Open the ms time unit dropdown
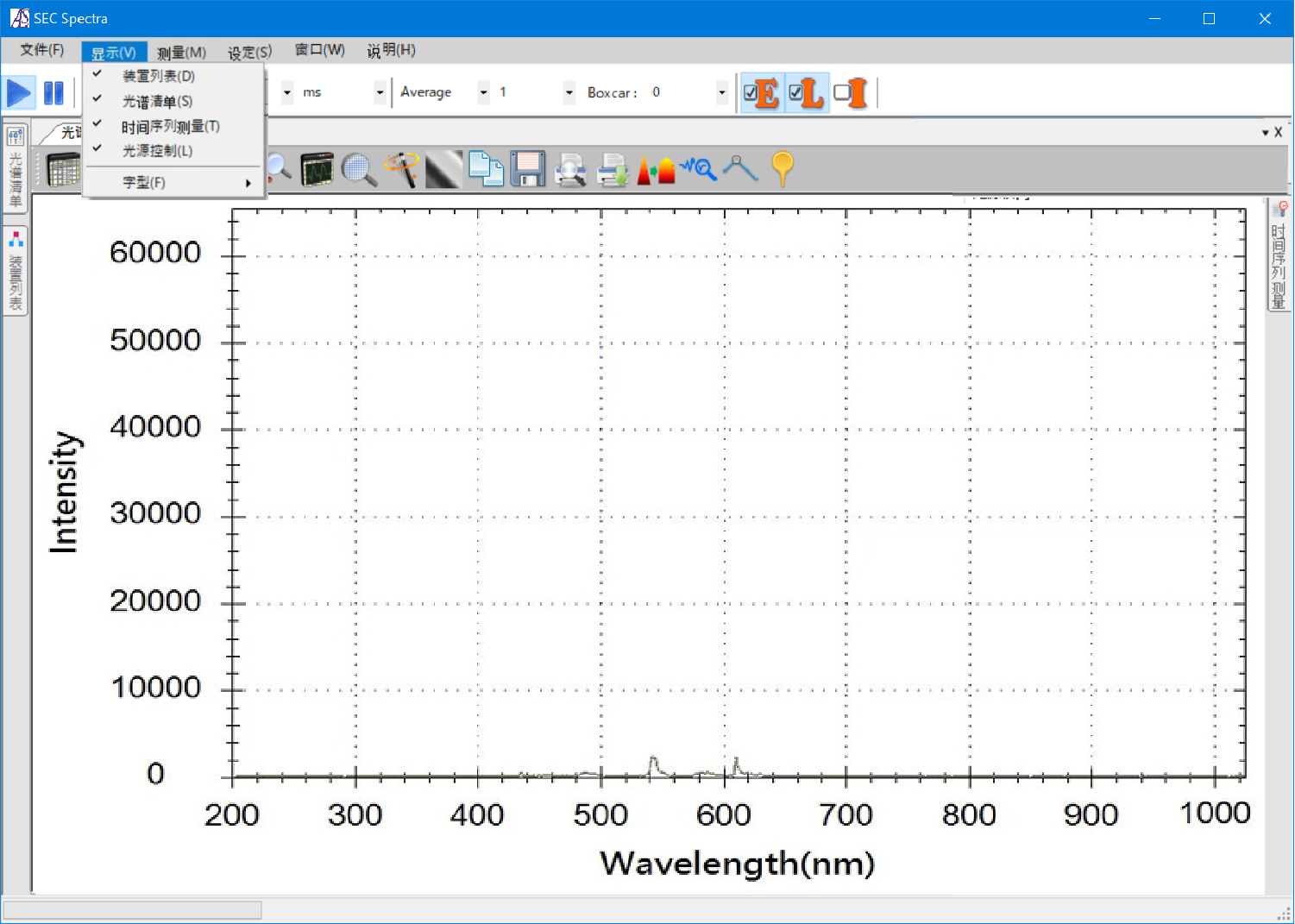Image resolution: width=1295 pixels, height=924 pixels. (x=379, y=92)
